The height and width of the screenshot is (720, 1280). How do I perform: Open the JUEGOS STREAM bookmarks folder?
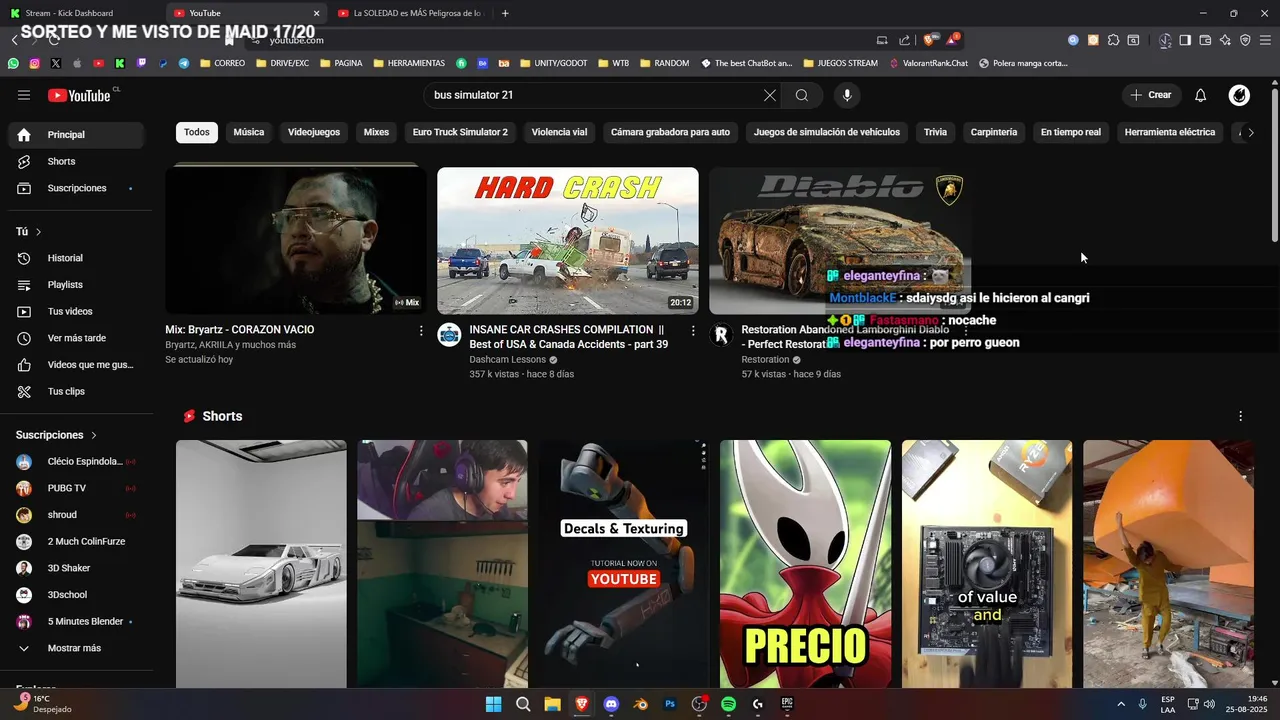point(839,63)
